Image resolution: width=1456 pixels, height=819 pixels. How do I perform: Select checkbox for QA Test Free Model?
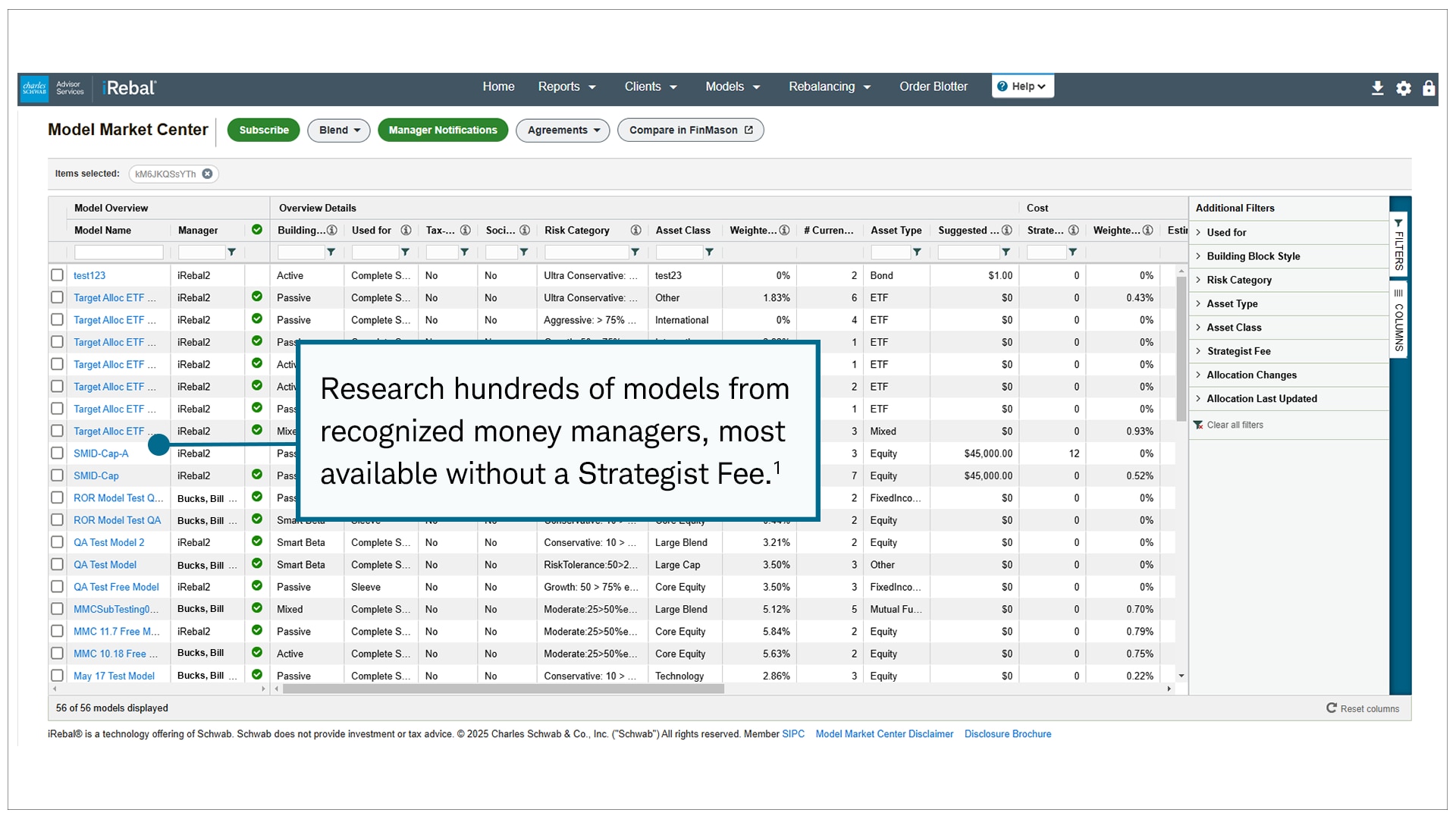[57, 587]
